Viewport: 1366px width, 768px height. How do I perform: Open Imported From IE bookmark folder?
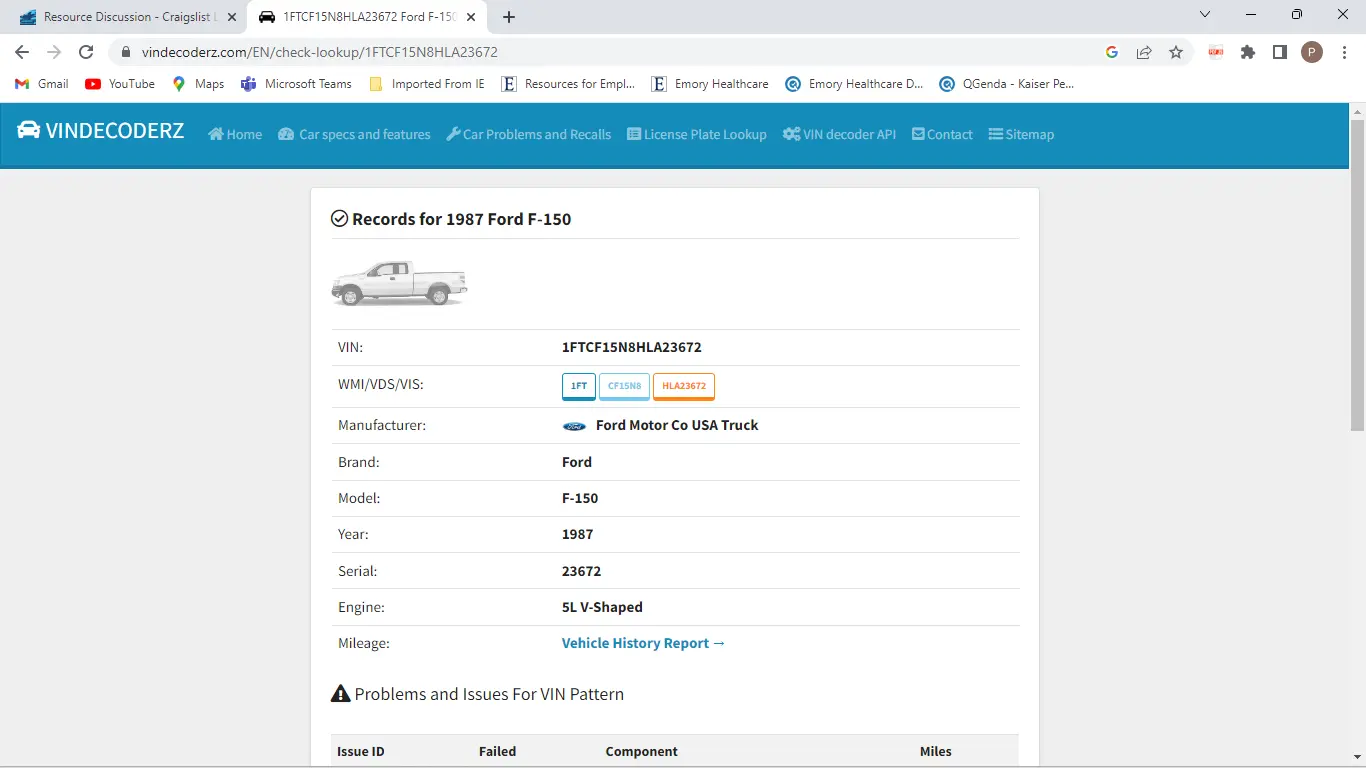pos(427,84)
